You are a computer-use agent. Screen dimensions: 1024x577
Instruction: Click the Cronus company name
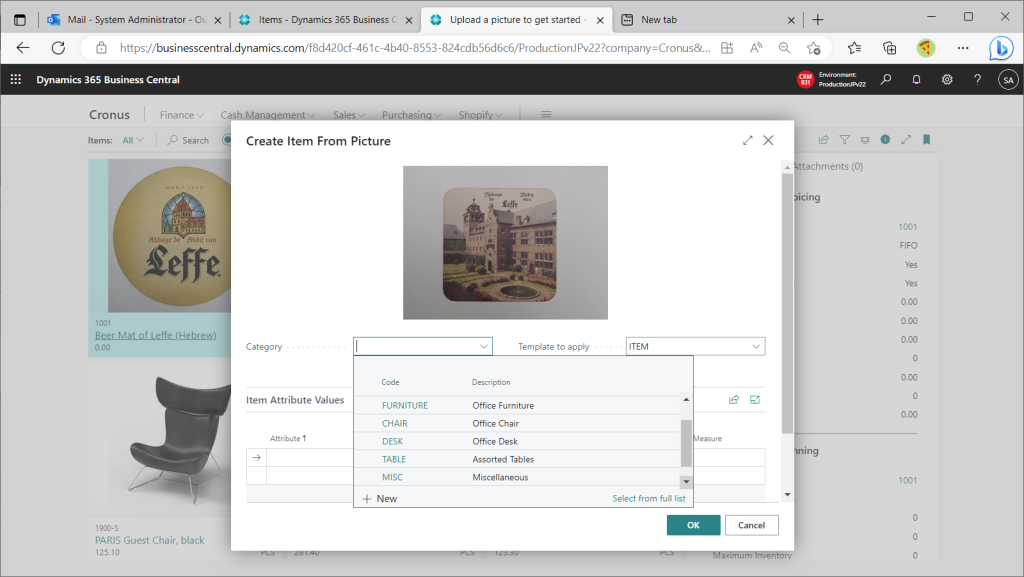pos(109,115)
